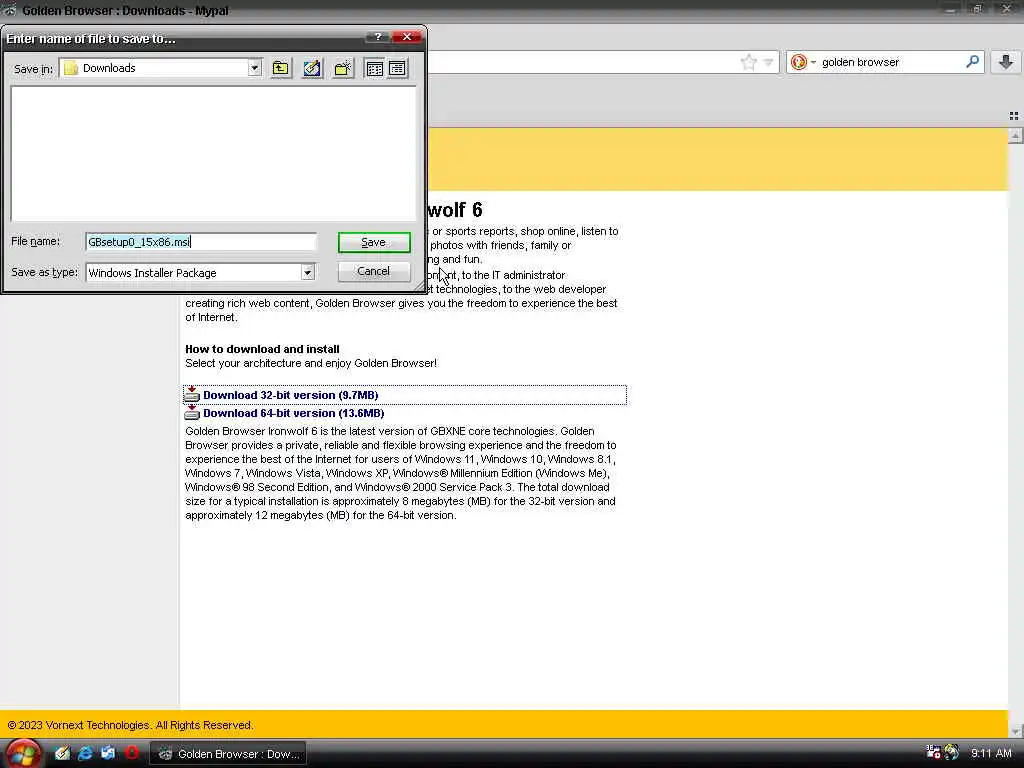Expand the Save as type dropdown

308,272
